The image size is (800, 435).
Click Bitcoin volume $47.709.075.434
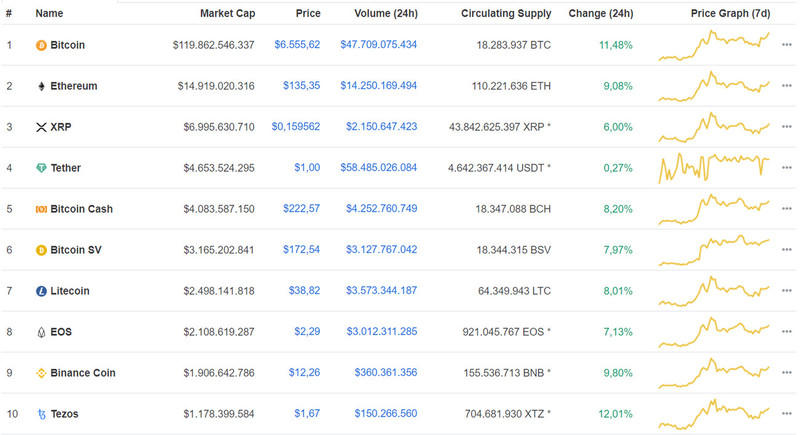coord(379,45)
